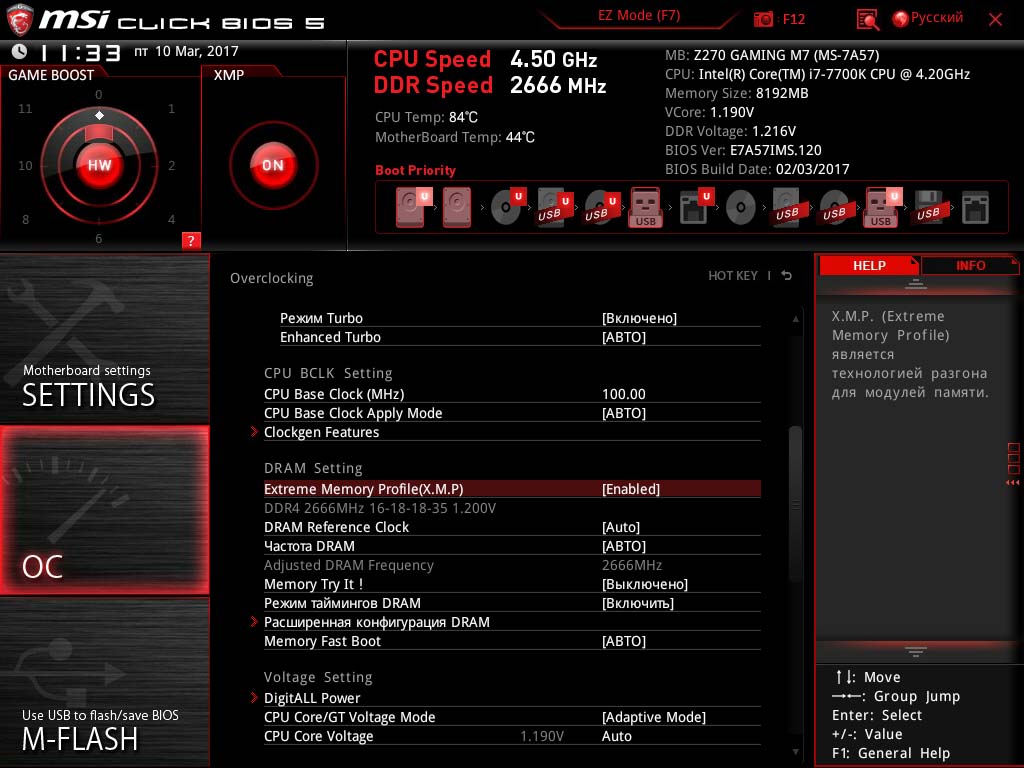The width and height of the screenshot is (1024, 768).
Task: Toggle the GAME BOOST HW knob
Action: [x=99, y=165]
